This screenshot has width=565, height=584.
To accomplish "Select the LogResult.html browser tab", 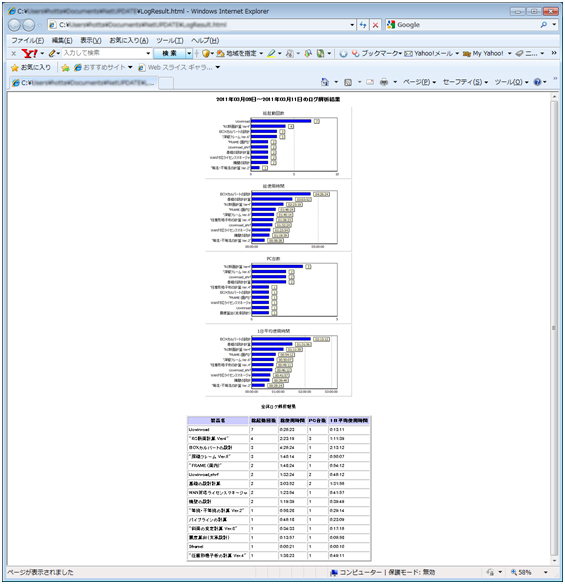I will [x=84, y=83].
